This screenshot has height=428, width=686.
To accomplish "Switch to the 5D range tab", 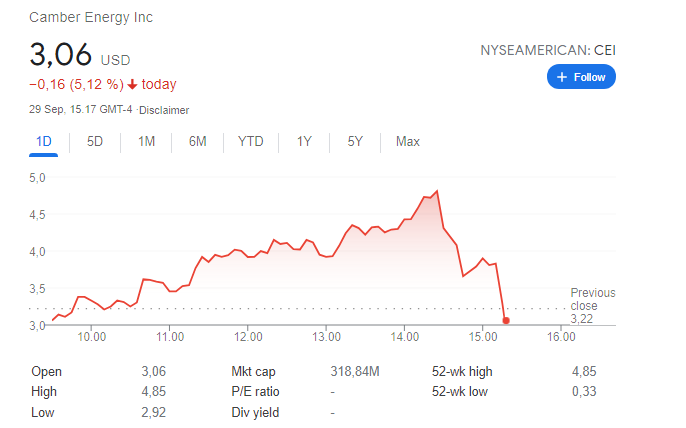I will pyautogui.click(x=95, y=141).
